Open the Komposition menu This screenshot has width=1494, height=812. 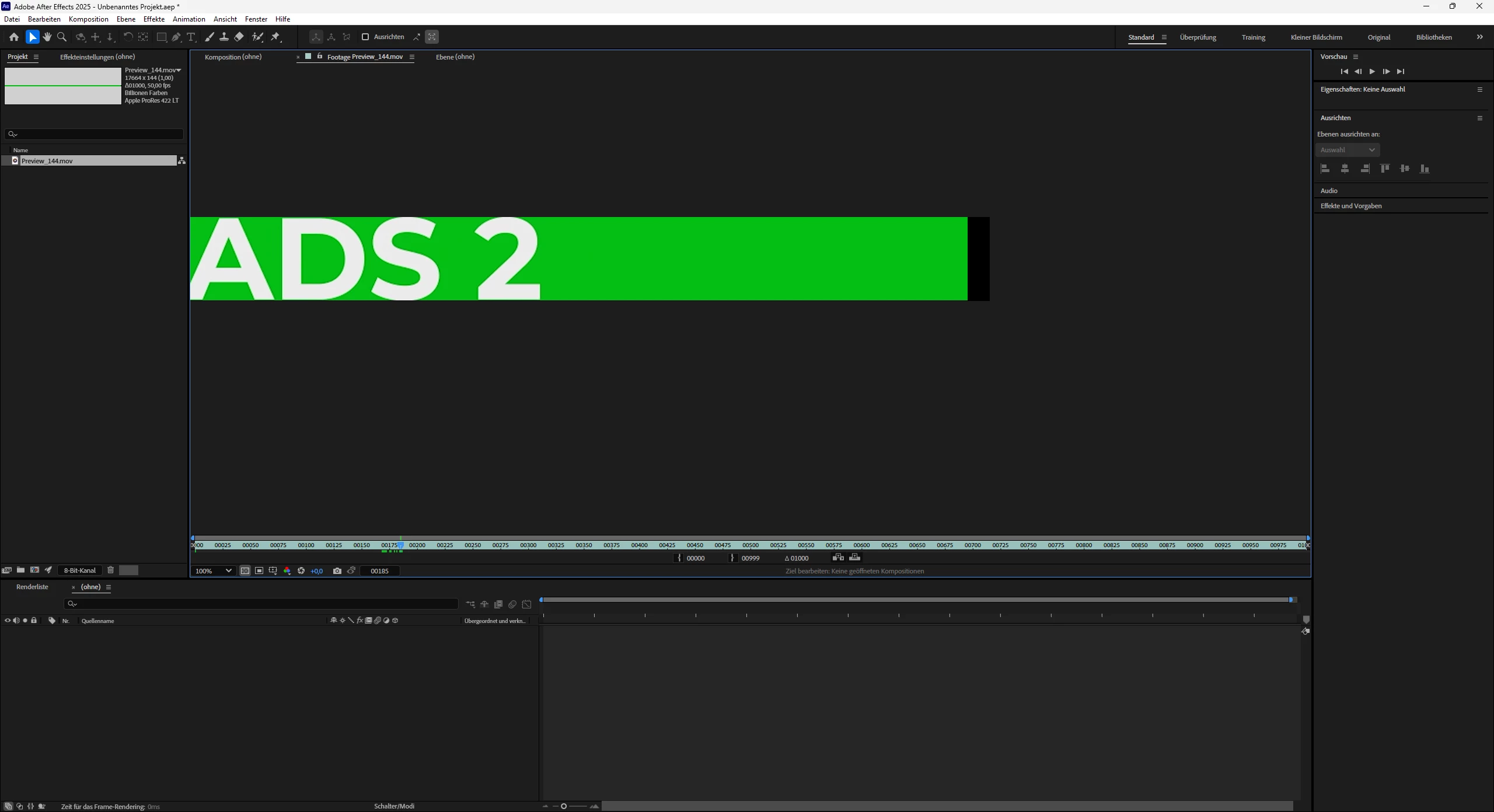click(88, 19)
